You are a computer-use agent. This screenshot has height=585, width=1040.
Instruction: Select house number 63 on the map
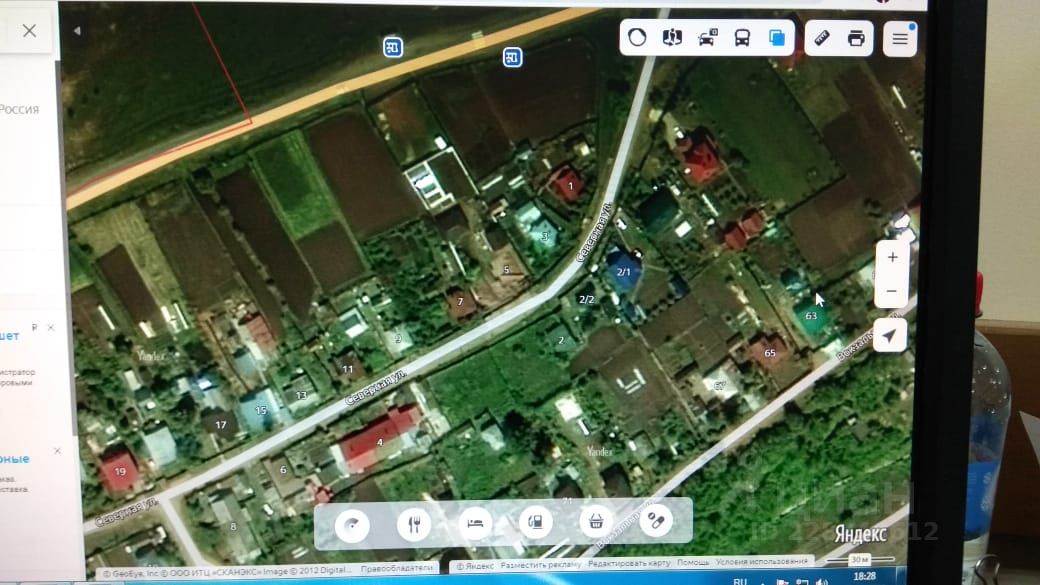[811, 316]
